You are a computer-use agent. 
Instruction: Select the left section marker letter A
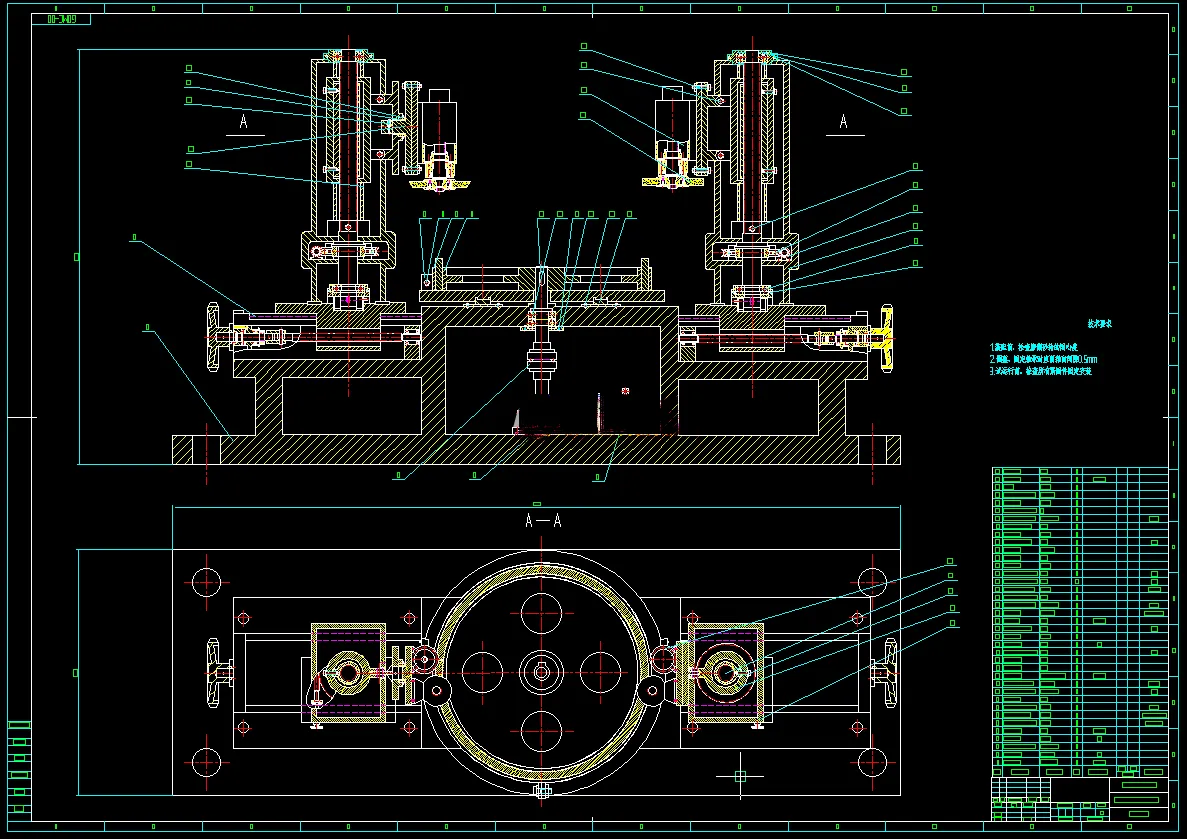[x=244, y=121]
